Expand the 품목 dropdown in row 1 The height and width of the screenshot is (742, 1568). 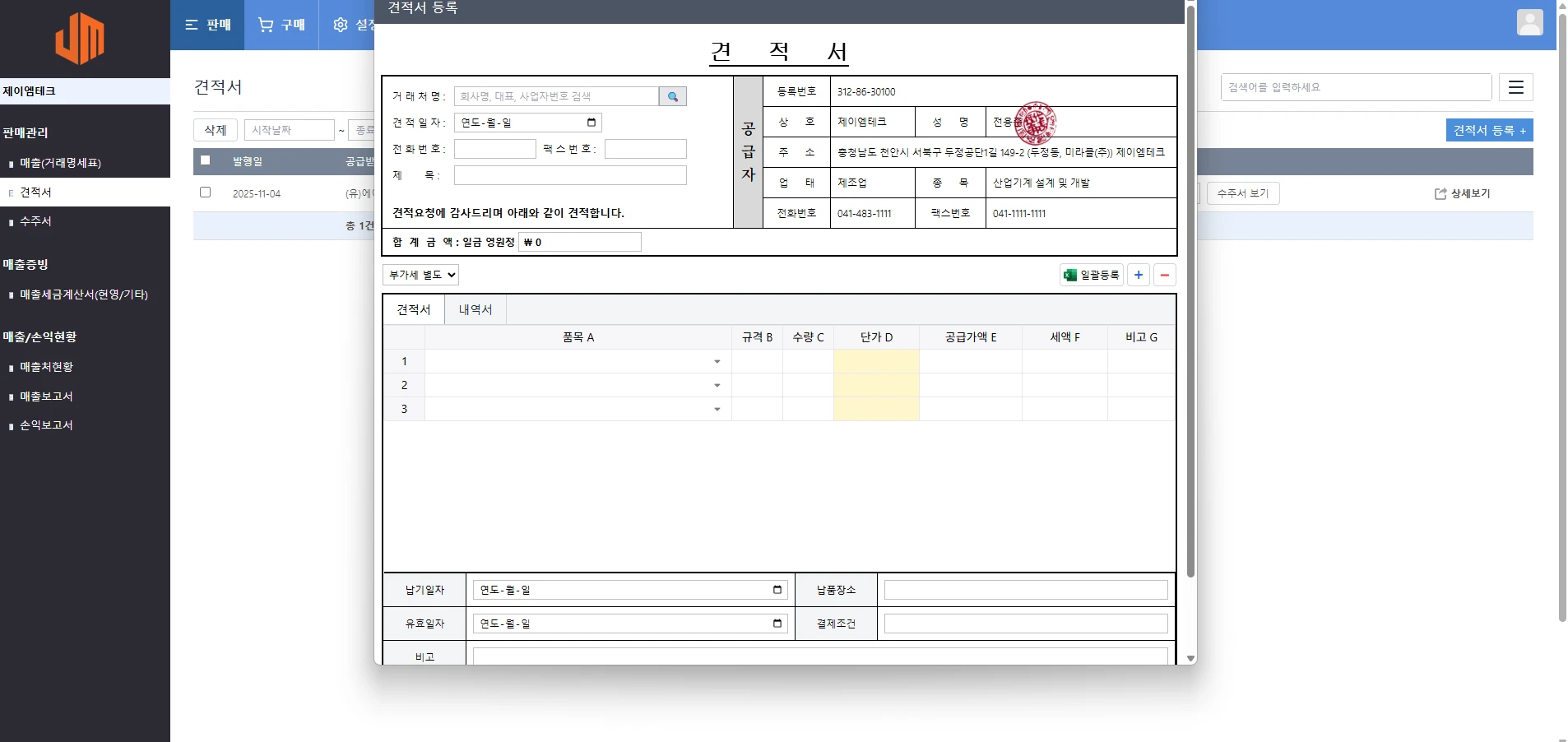(715, 361)
